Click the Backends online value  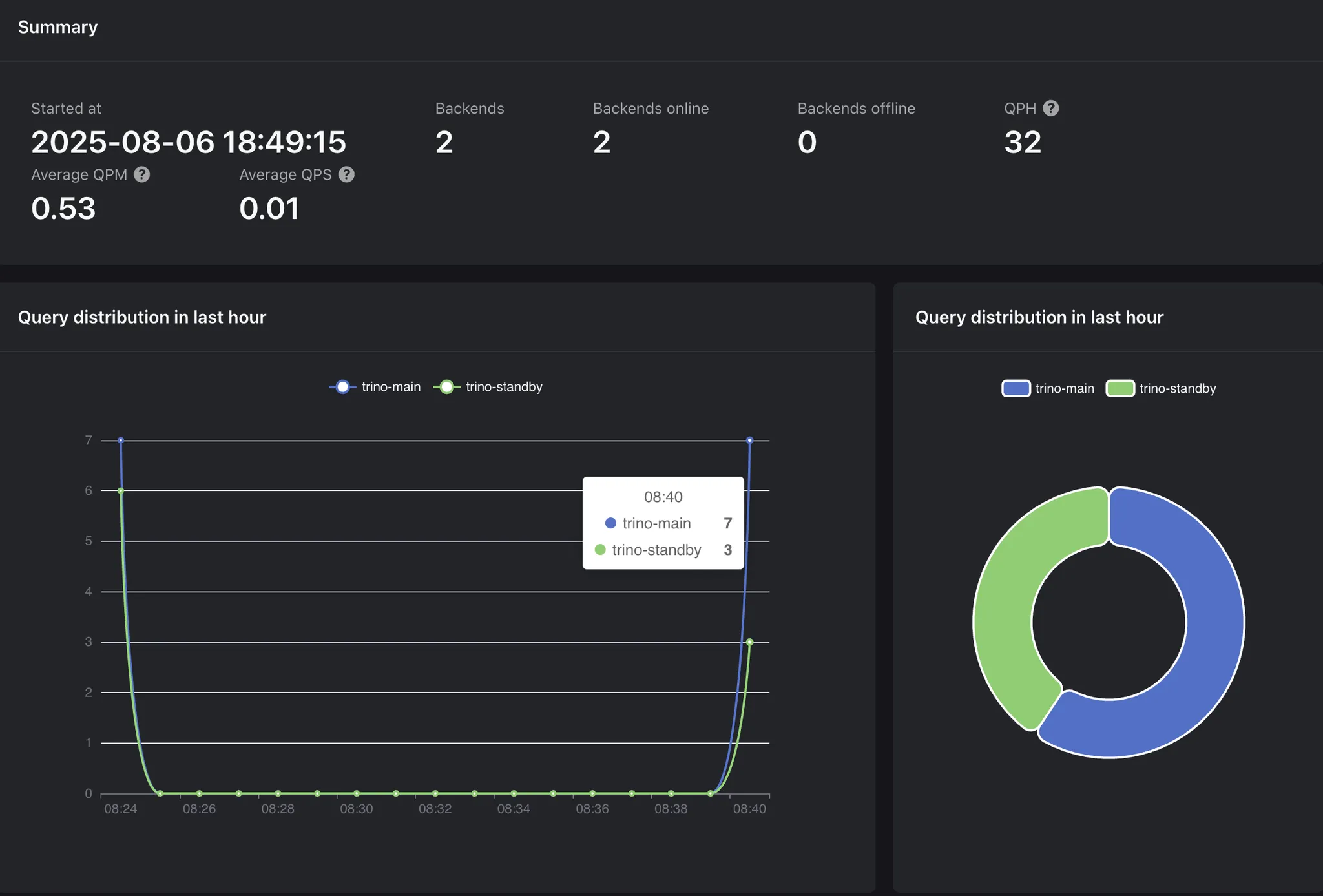601,142
